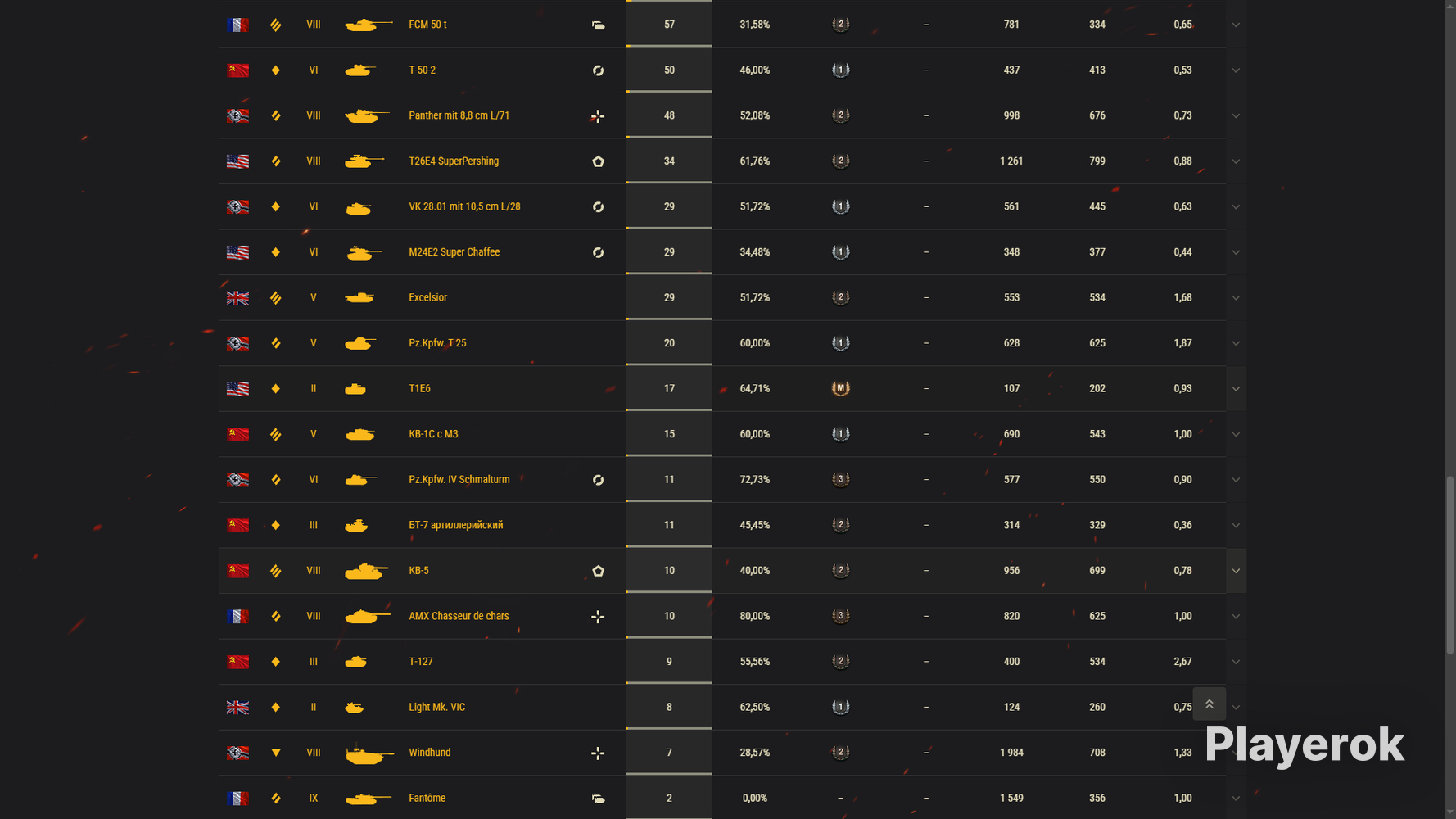Viewport: 1456px width, 819px height.
Task: Click the T26E4 SuperPershing premium badge icon
Action: coord(598,161)
